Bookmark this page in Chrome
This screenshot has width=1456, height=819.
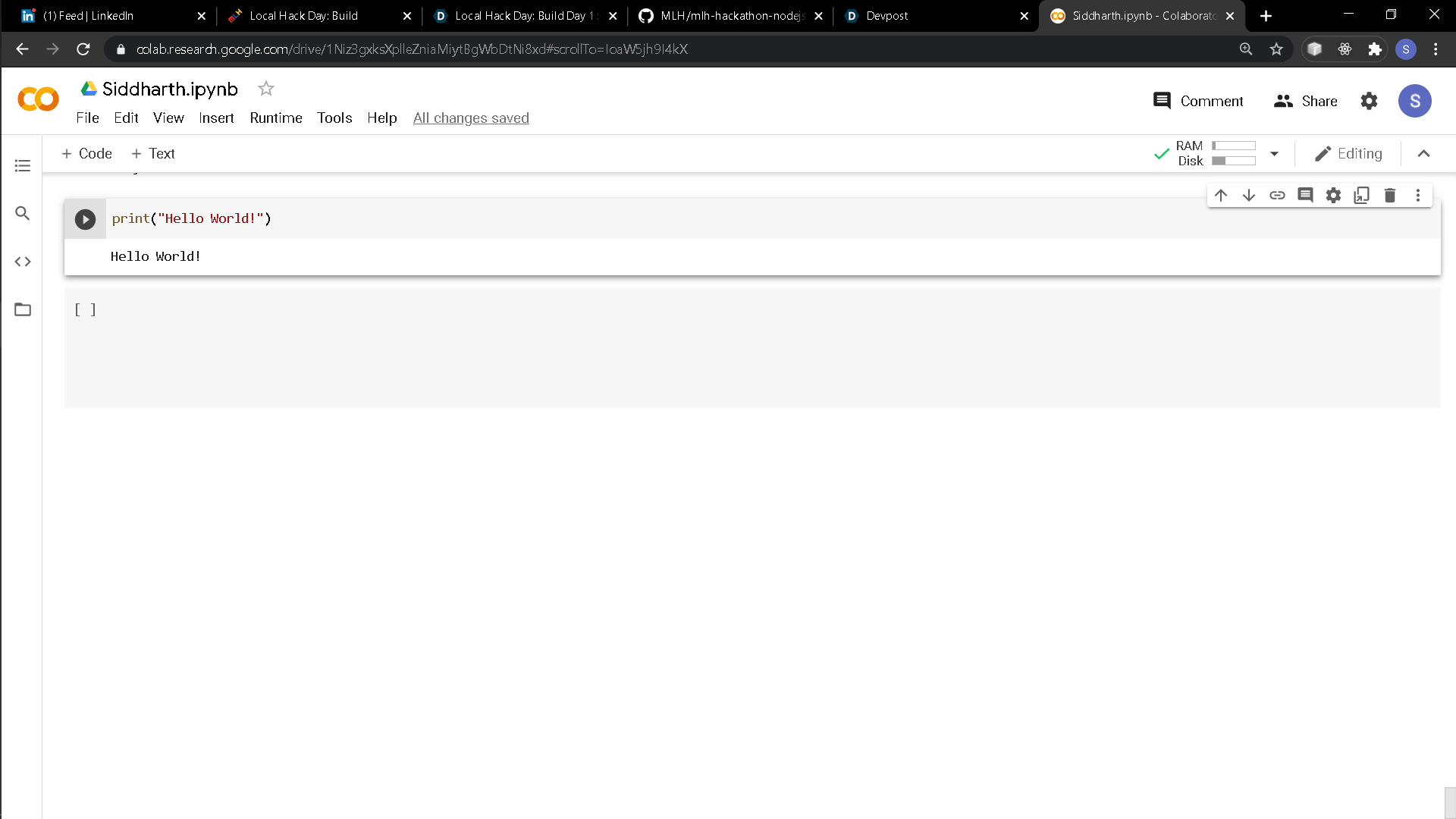click(1276, 49)
